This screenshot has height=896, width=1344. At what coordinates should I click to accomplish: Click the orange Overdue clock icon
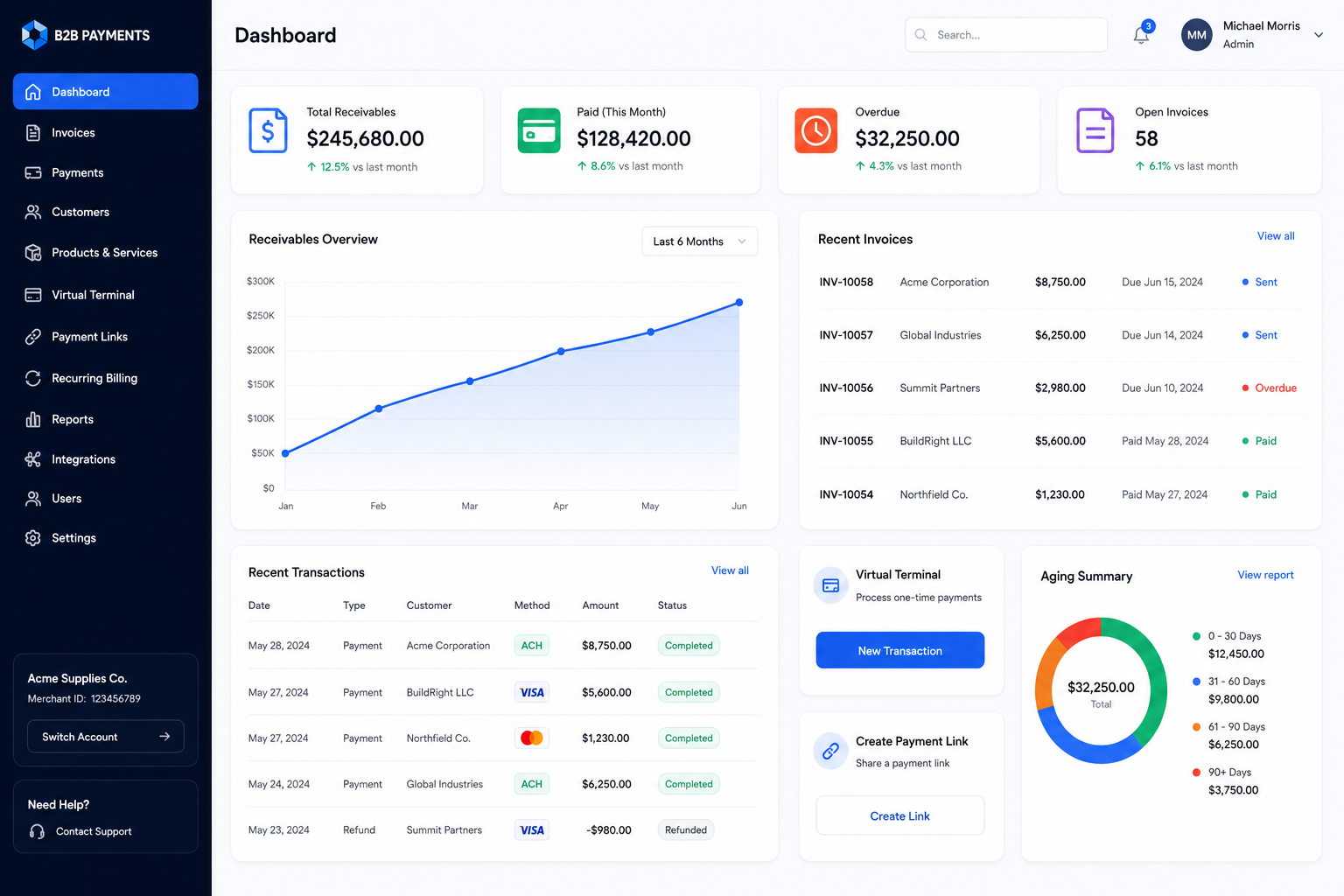pos(816,130)
